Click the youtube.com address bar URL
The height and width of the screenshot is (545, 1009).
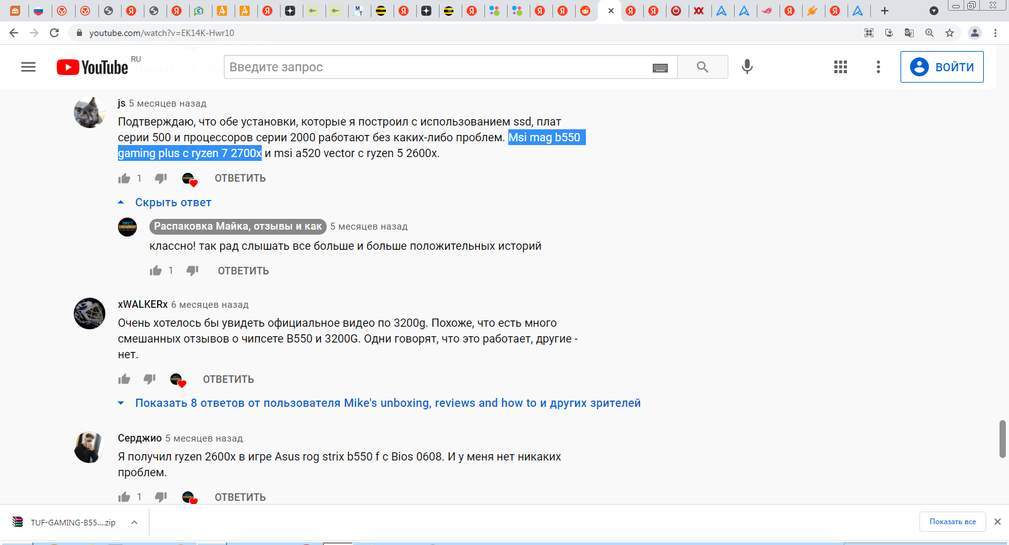click(162, 33)
